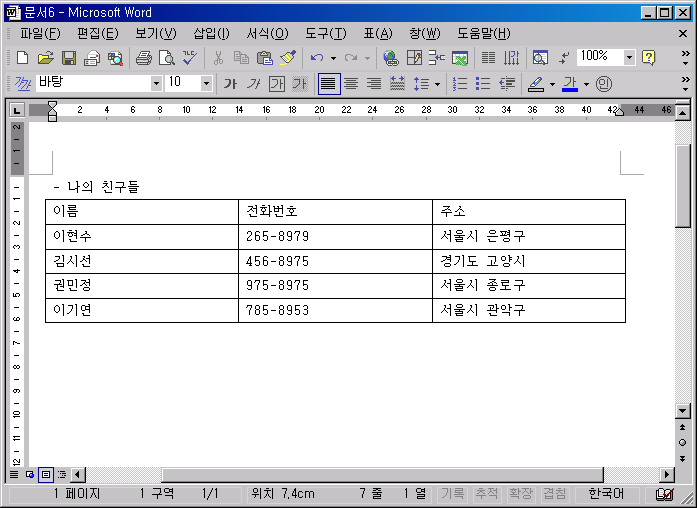This screenshot has height=508, width=697.
Task: Open the 서식(O) menu
Action: (x=267, y=33)
